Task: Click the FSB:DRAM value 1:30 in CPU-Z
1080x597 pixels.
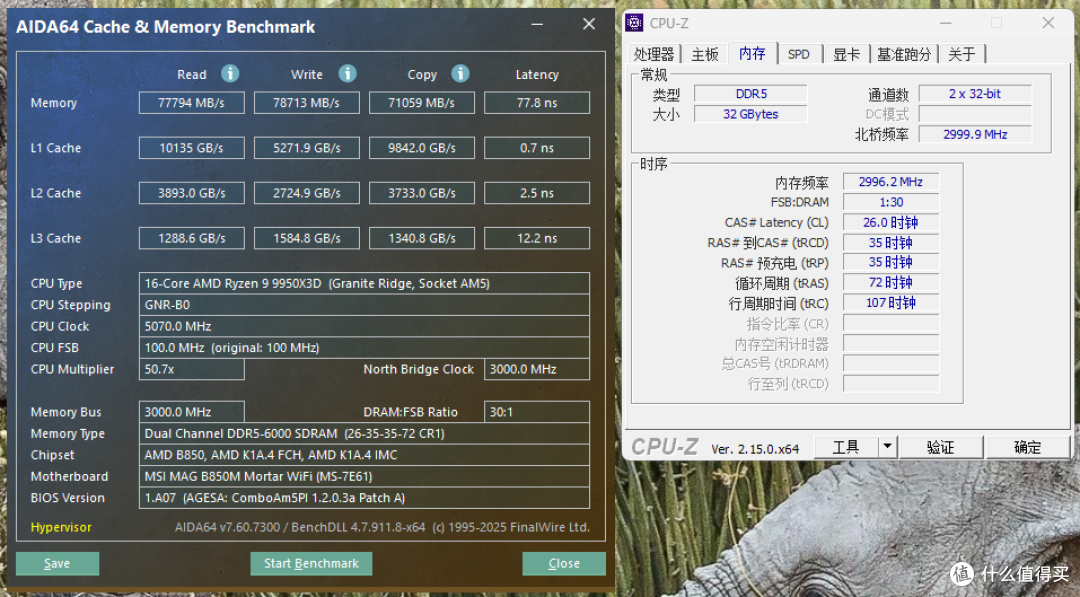Action: [x=891, y=202]
